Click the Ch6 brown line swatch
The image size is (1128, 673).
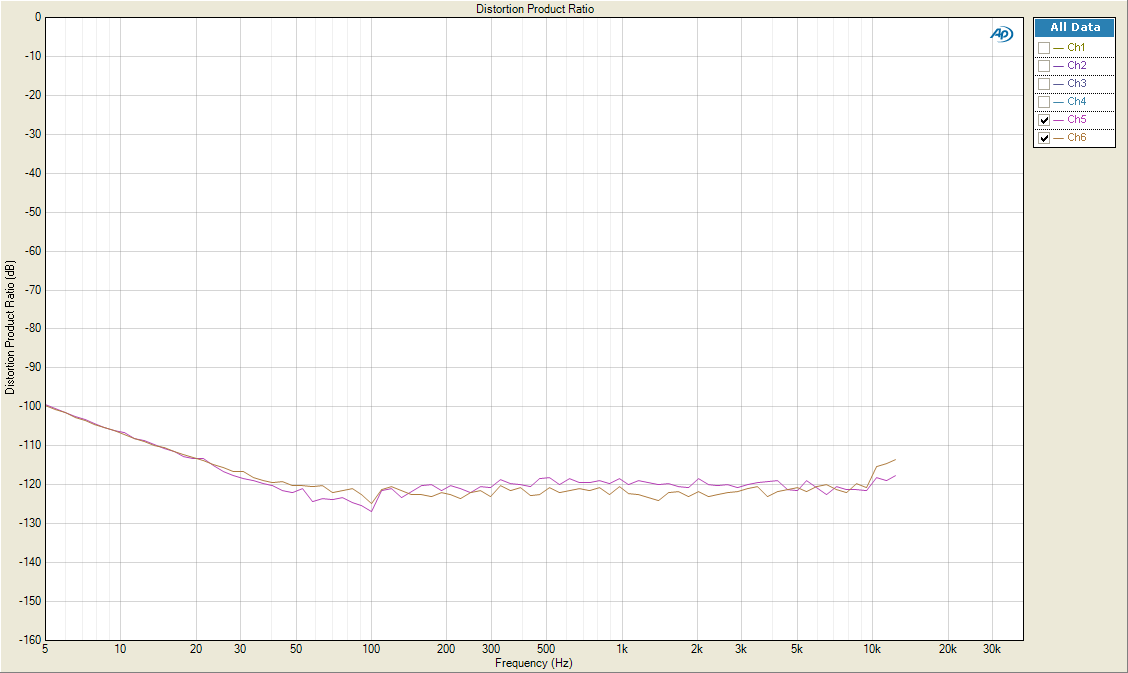point(1058,138)
